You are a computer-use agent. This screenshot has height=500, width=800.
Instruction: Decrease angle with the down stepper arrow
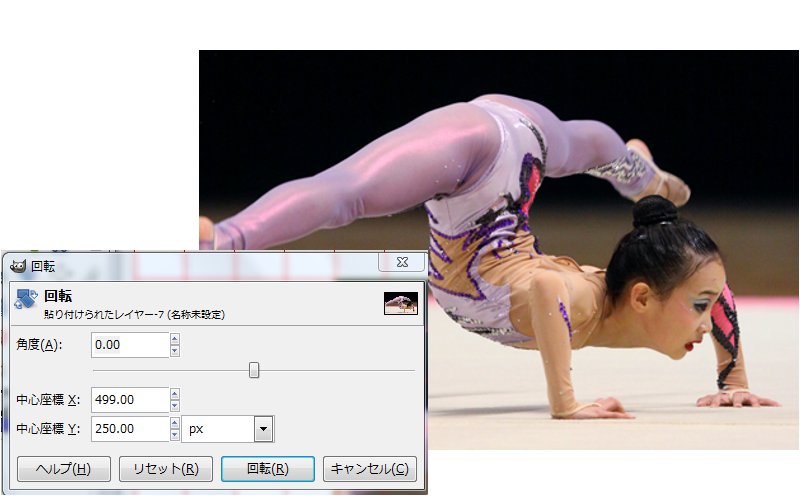175,351
